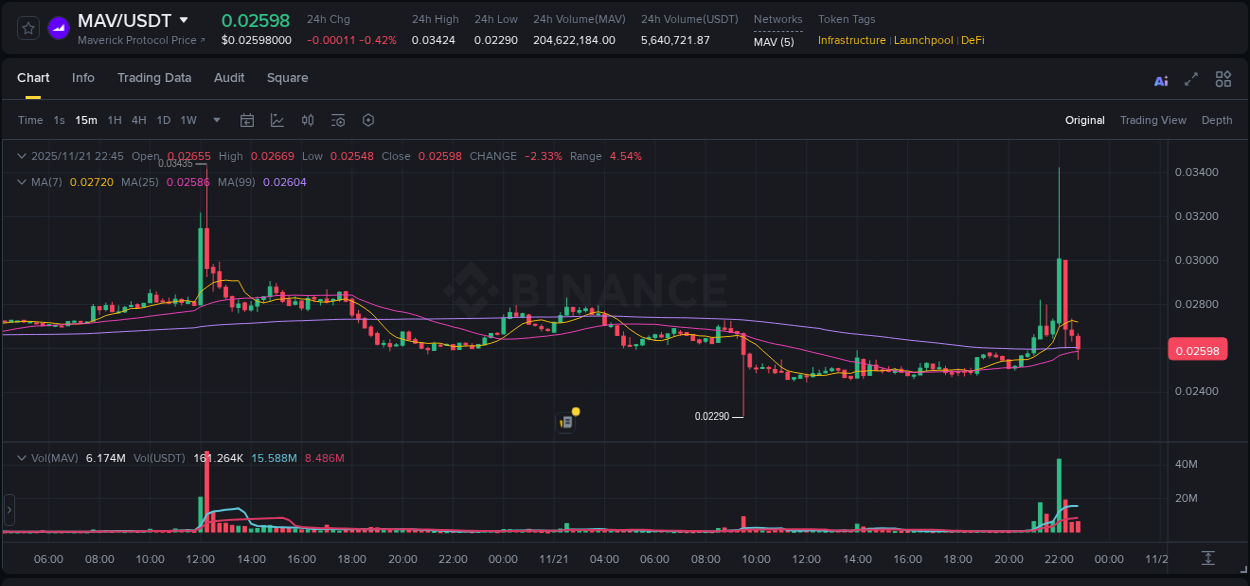Switch to the Trading Data tab

click(x=154, y=78)
